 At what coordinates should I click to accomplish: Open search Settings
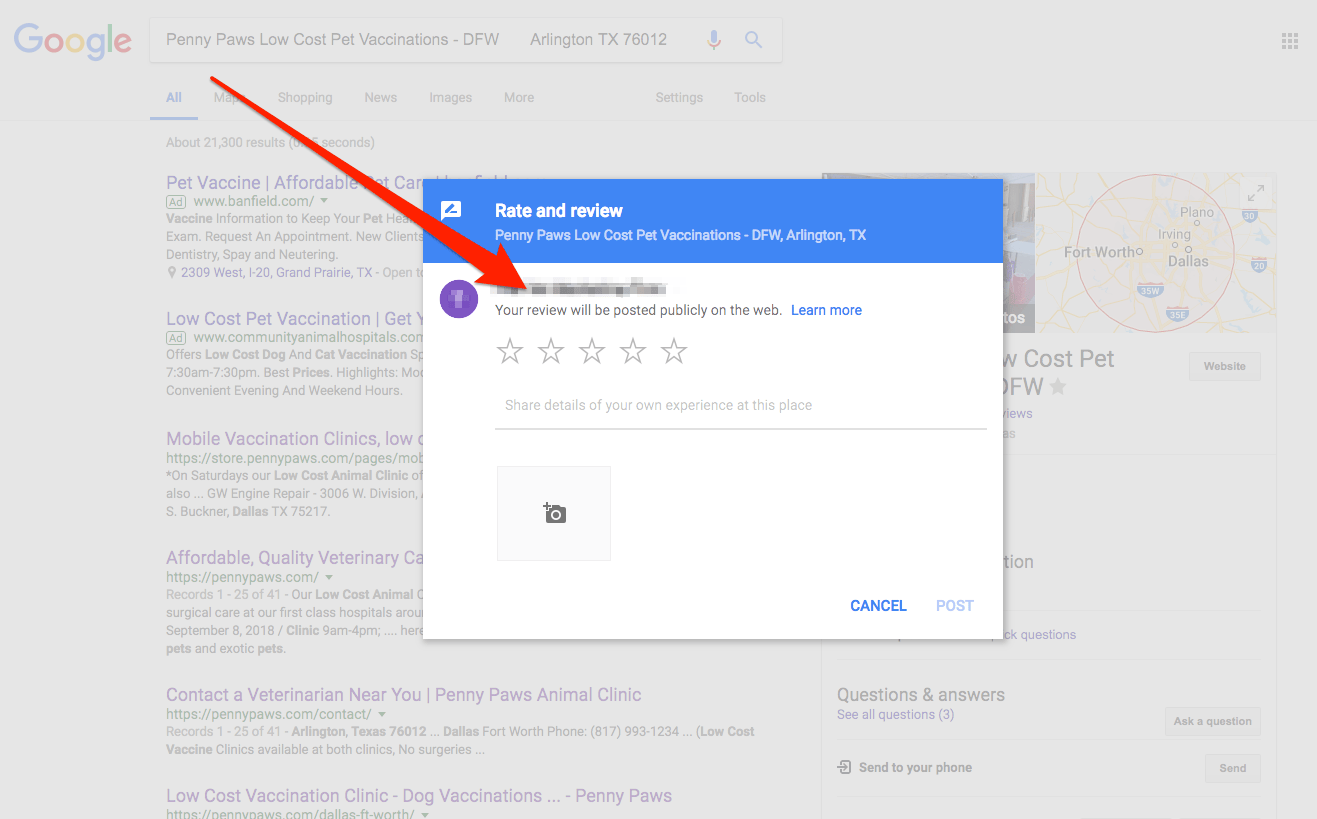pos(679,98)
